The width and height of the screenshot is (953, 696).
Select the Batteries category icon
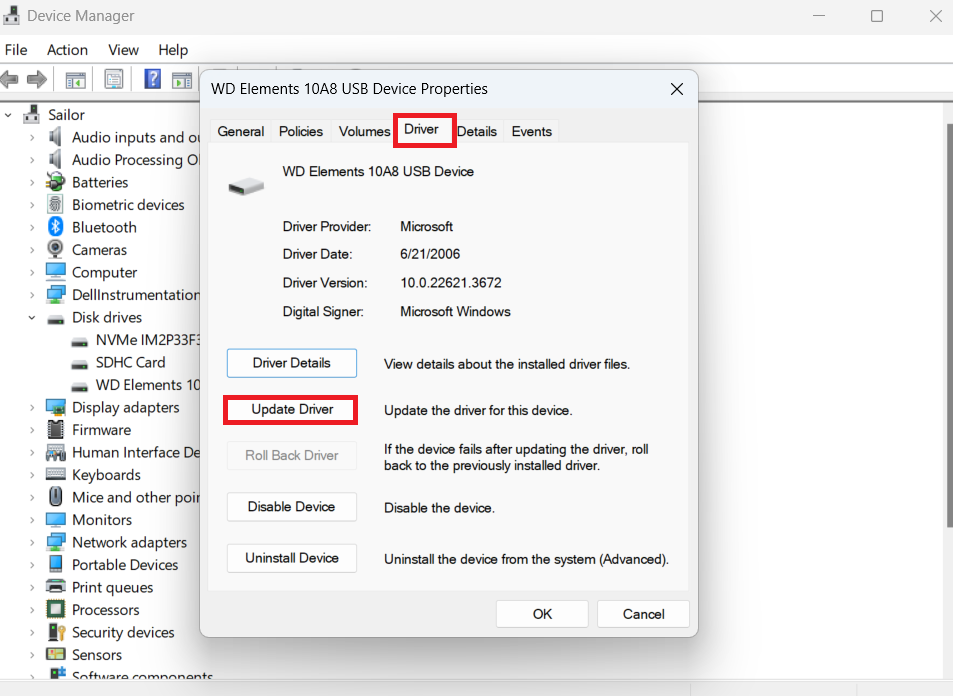point(55,182)
